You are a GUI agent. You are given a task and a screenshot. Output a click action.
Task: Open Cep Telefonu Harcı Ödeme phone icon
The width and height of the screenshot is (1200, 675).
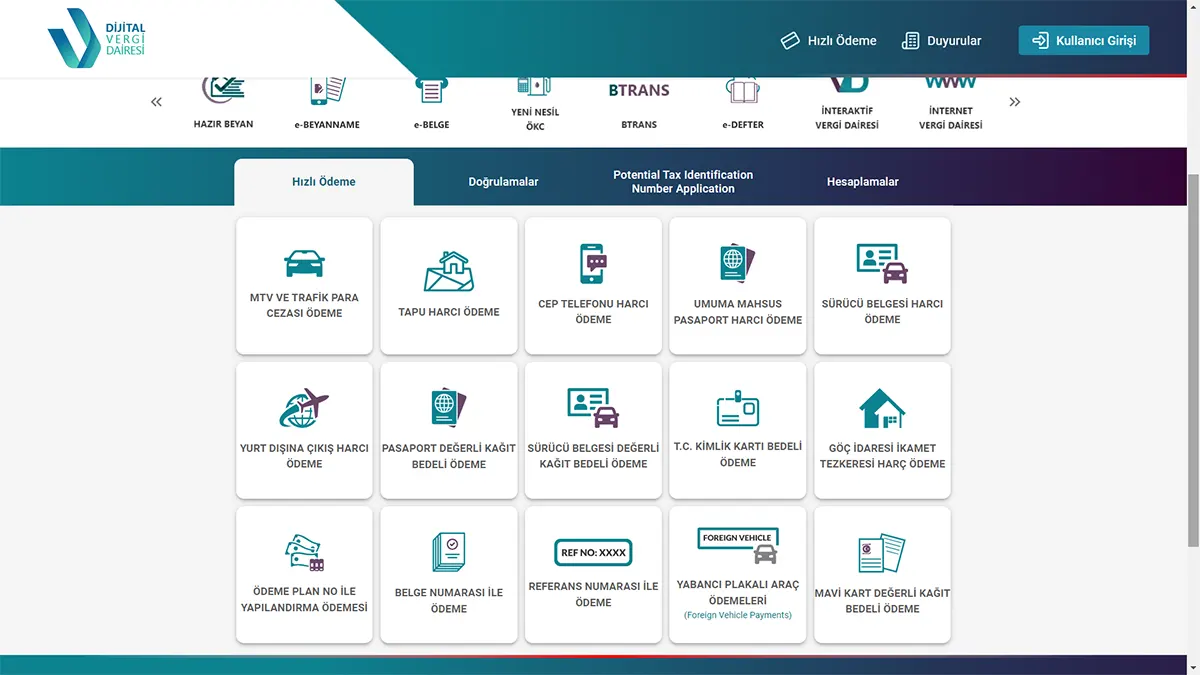(x=593, y=264)
